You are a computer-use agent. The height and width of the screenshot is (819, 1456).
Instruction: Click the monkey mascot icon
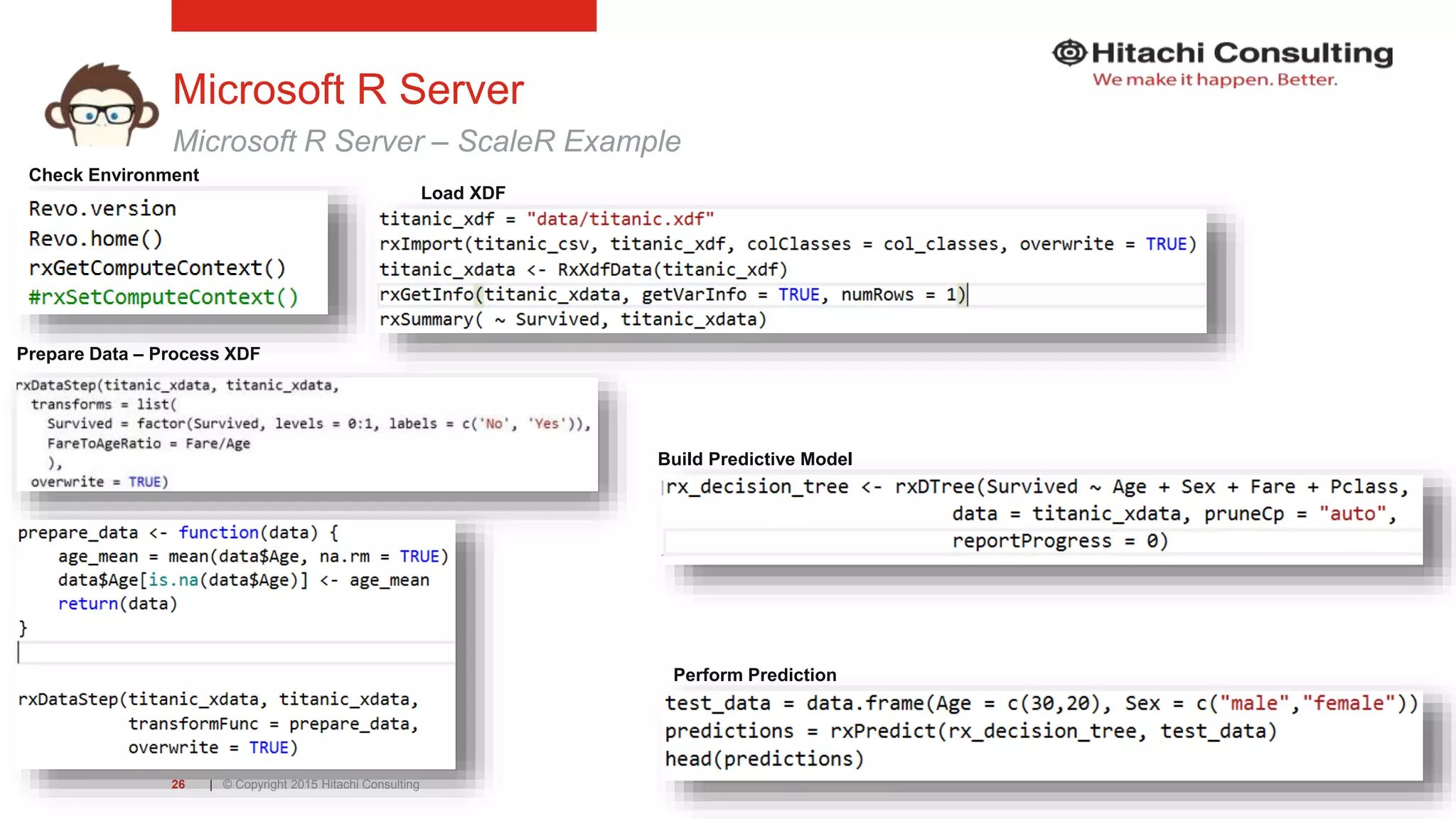pos(101,105)
